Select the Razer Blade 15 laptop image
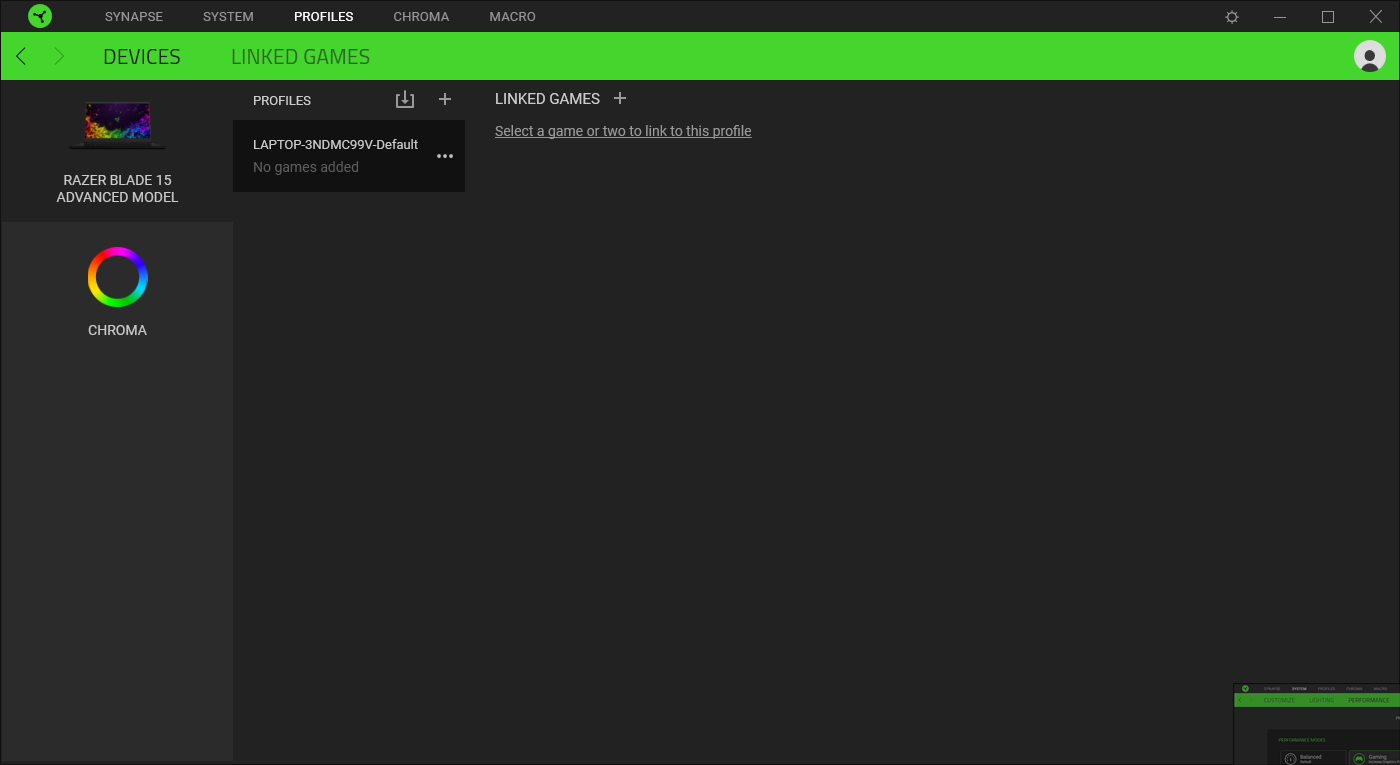Screen dimensions: 1400x765 (117, 125)
